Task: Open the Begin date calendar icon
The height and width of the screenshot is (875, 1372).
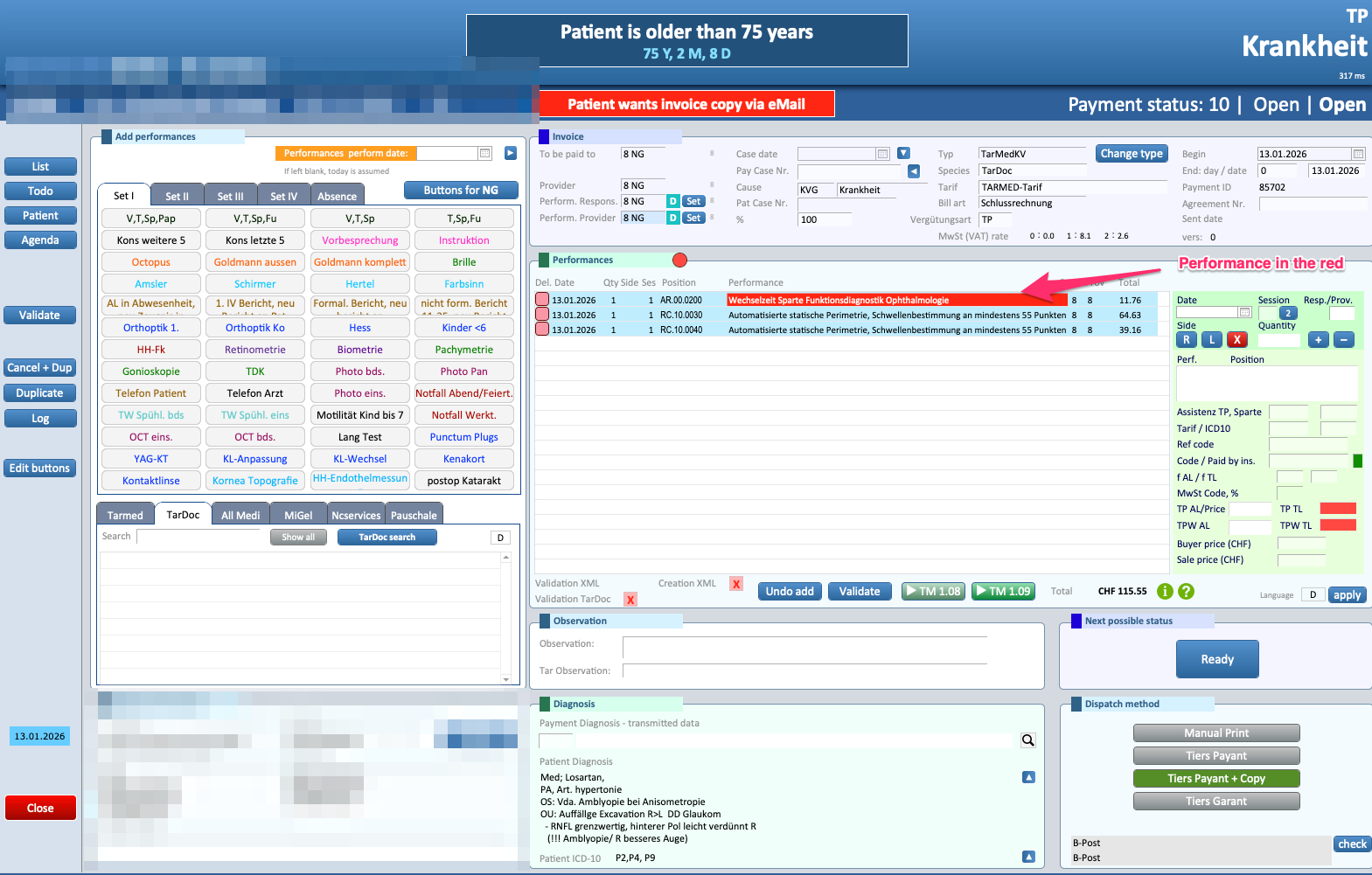Action: pyautogui.click(x=1358, y=154)
